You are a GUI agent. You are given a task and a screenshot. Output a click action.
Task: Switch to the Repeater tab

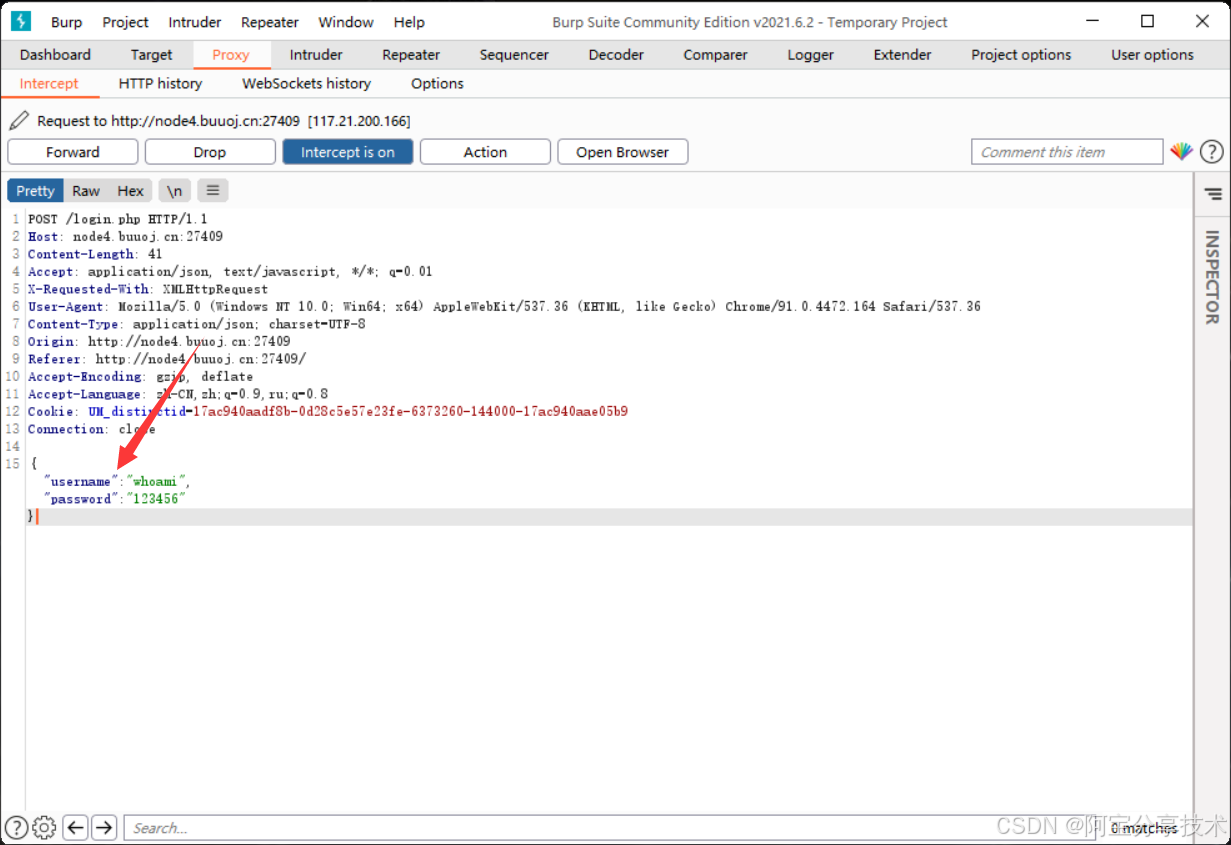click(x=411, y=55)
